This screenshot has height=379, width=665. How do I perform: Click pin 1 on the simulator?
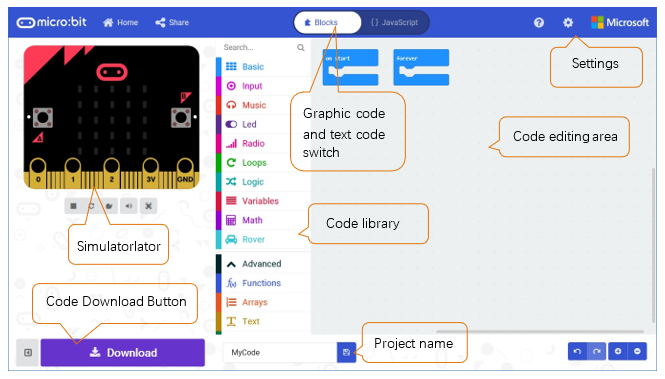pyautogui.click(x=73, y=174)
